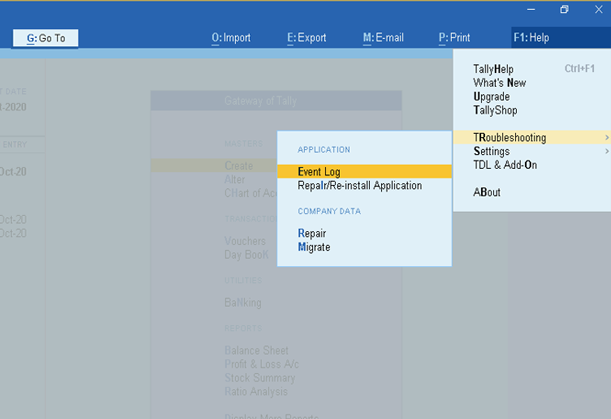This screenshot has width=611, height=419.
Task: Click the Gateway of Tally title
Action: click(260, 101)
